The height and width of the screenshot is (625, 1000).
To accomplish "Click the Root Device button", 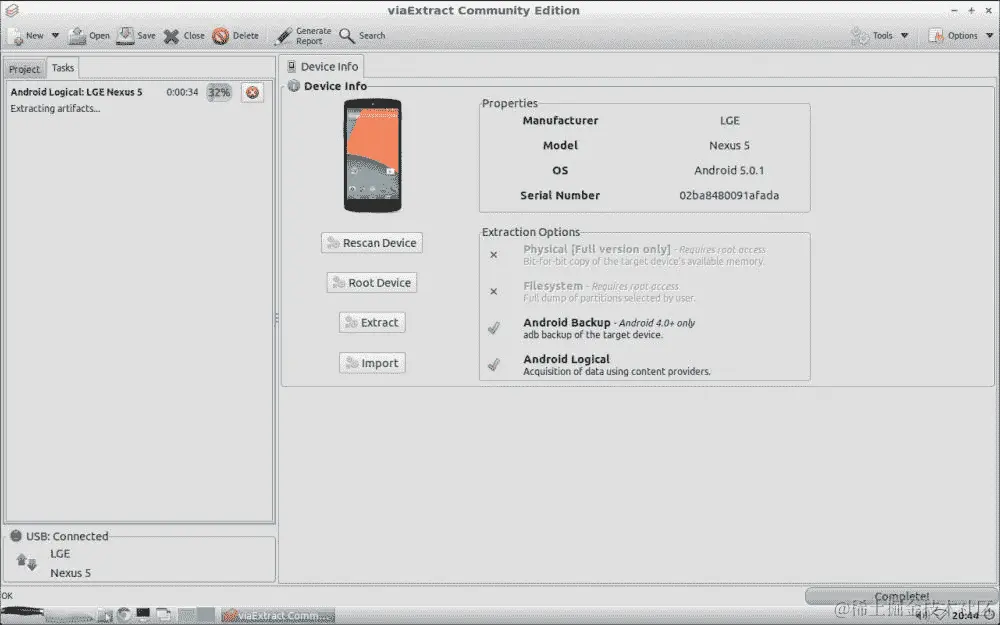I will 372,283.
